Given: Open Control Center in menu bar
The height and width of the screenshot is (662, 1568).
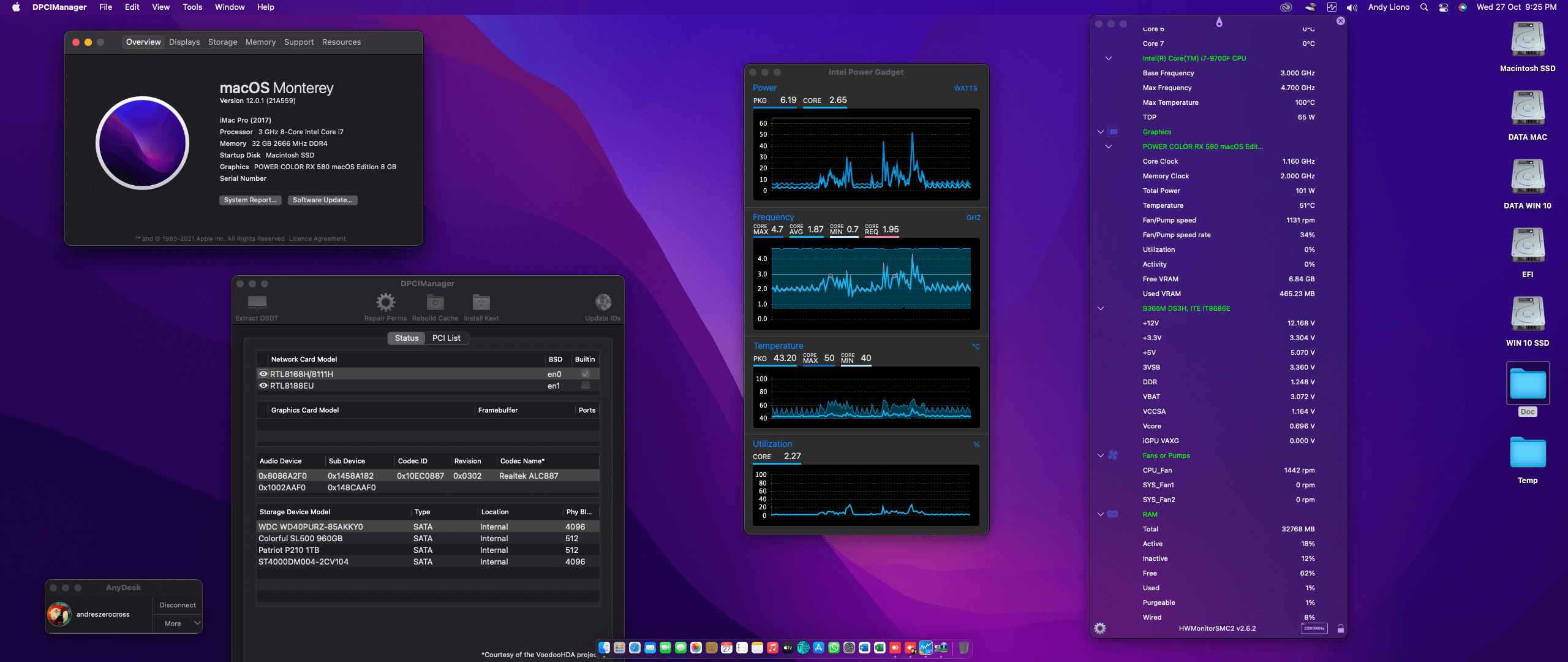Looking at the screenshot, I should pyautogui.click(x=1444, y=7).
